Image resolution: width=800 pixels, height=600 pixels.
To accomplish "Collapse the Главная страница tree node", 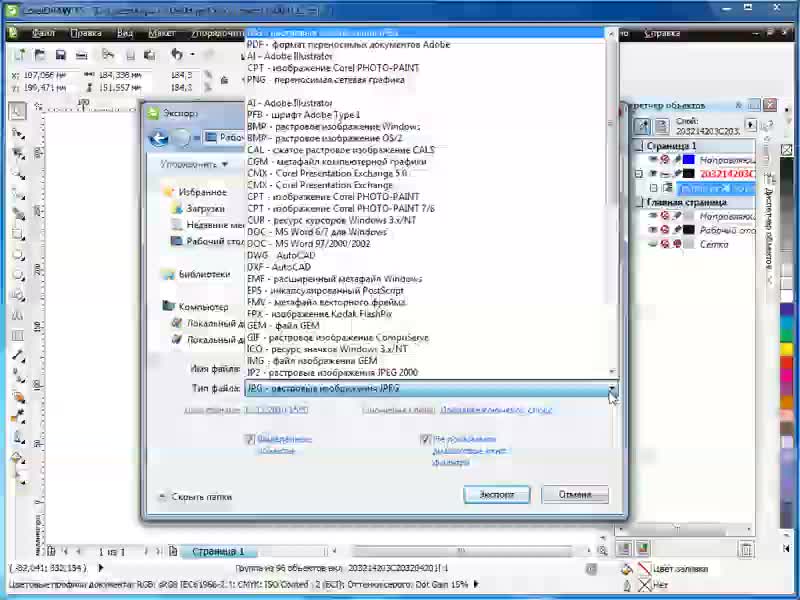I will 638,203.
